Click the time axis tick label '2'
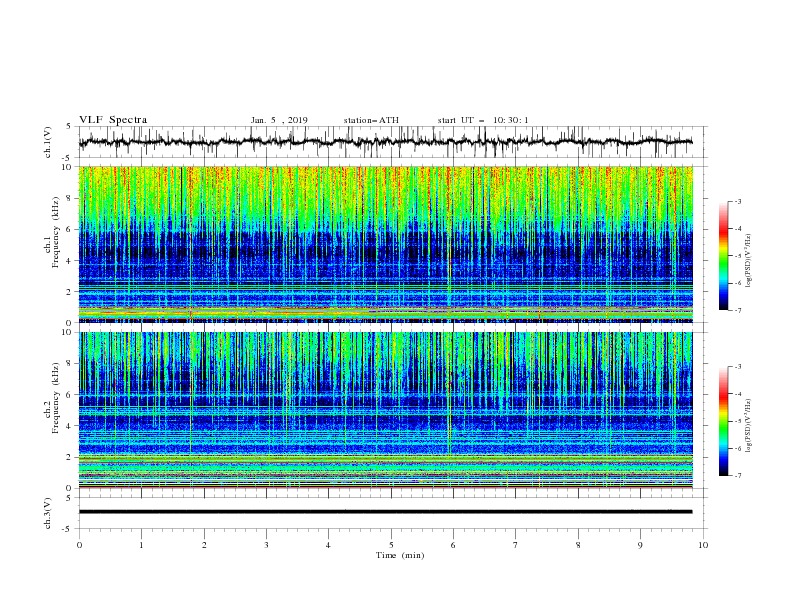The width and height of the screenshot is (792, 612). coord(204,545)
